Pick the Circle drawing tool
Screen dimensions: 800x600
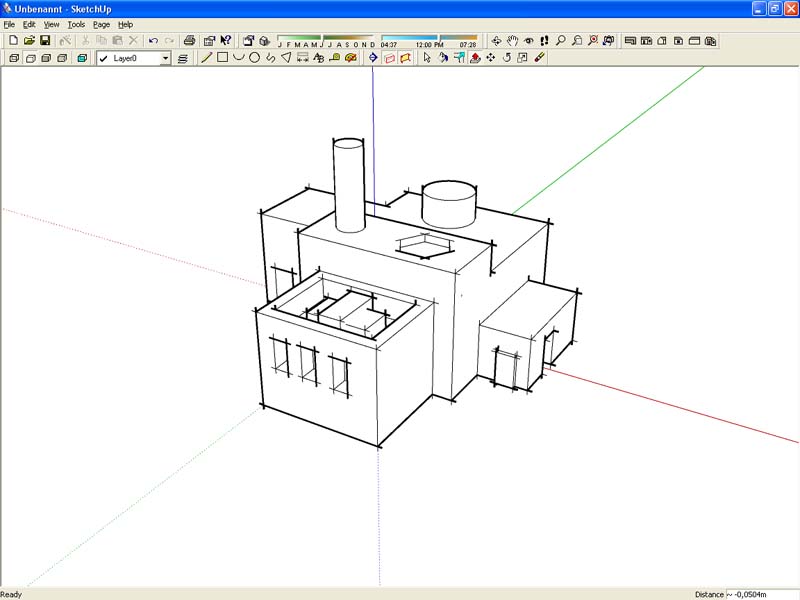(x=255, y=58)
